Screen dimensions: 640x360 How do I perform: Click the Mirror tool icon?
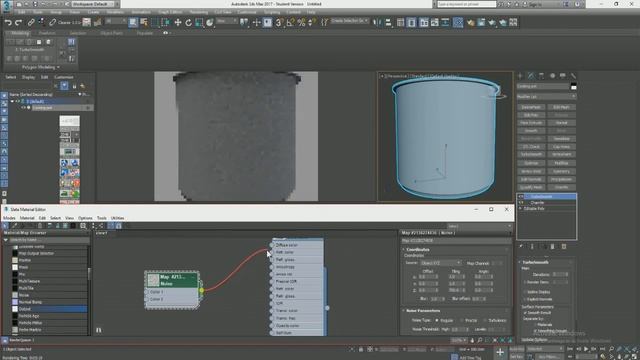coord(377,22)
